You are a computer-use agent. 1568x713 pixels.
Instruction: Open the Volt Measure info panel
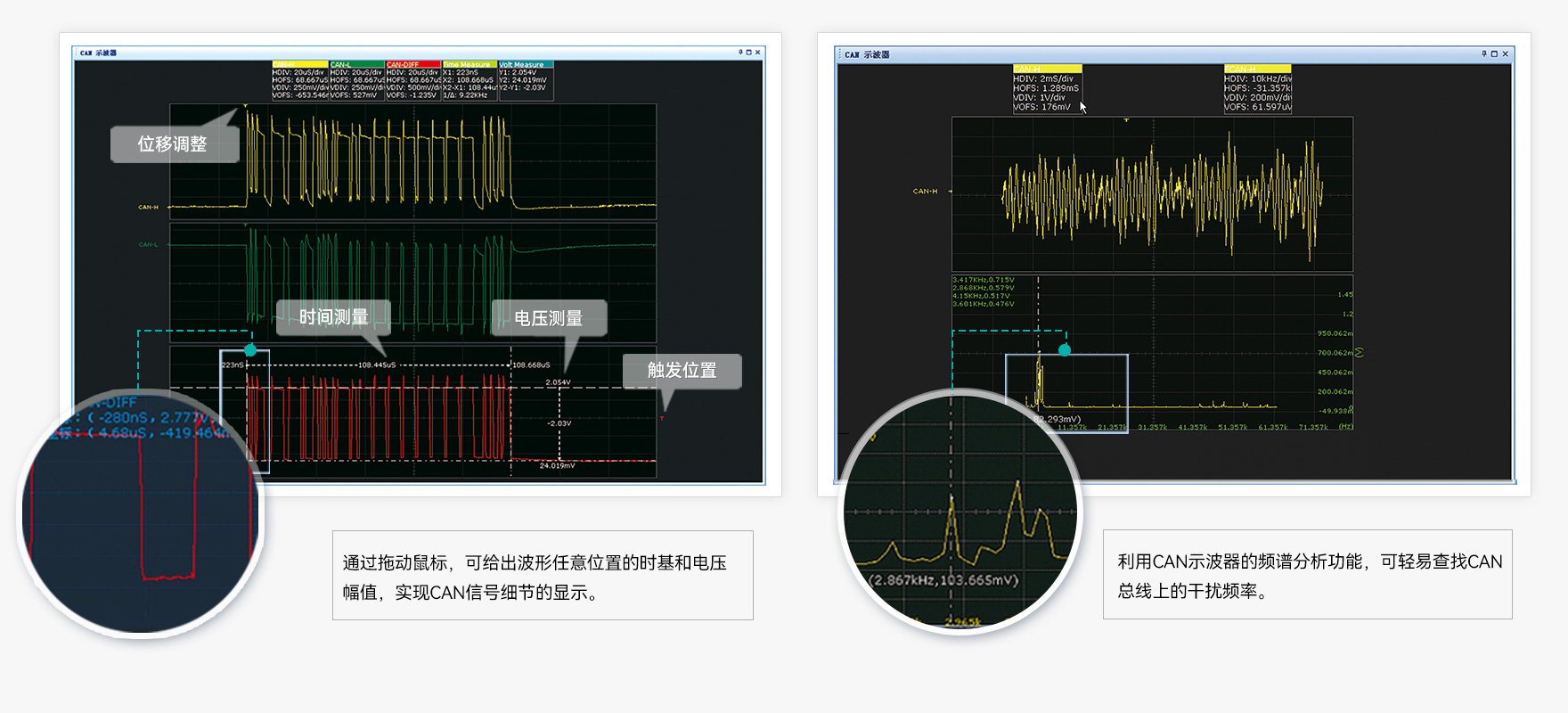[526, 64]
